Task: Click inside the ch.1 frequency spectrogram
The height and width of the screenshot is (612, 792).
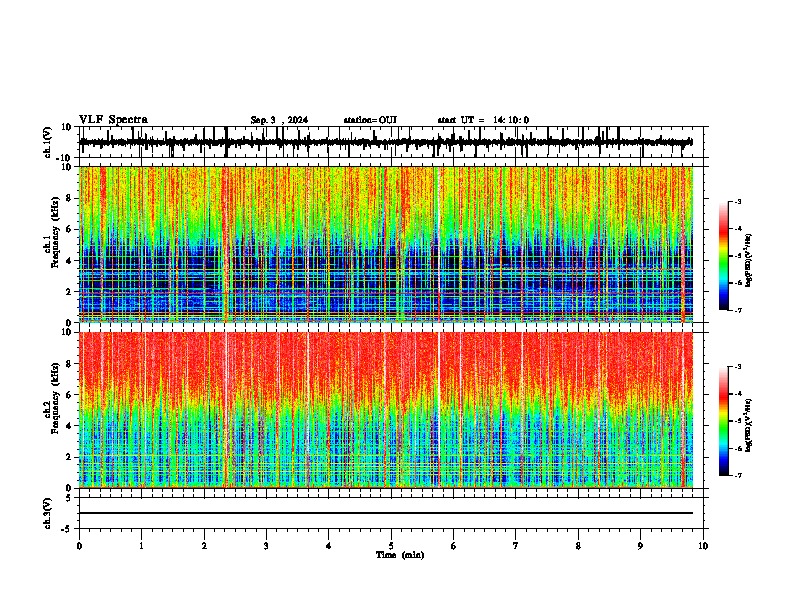Action: click(386, 244)
